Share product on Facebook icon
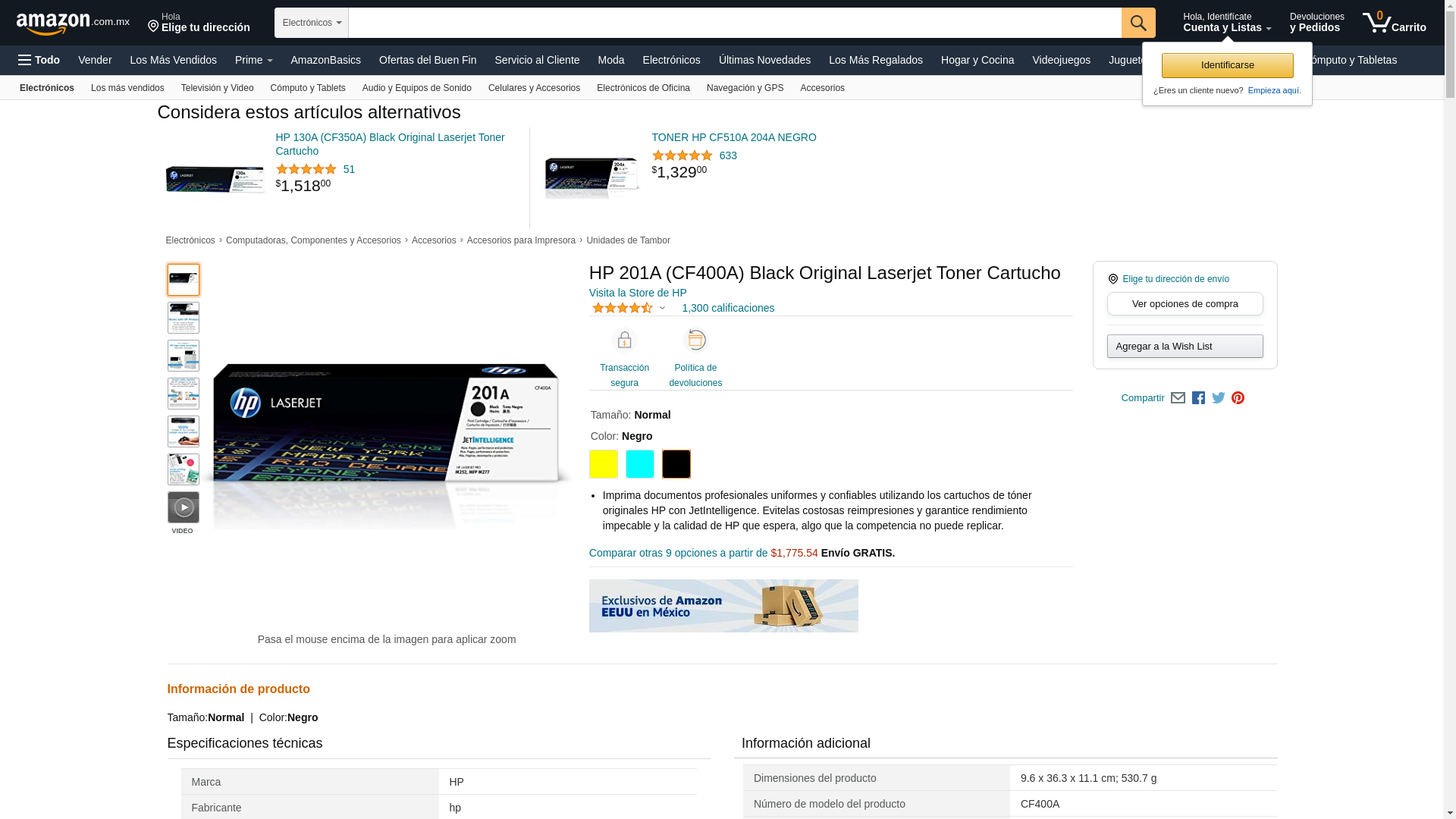The height and width of the screenshot is (819, 1456). point(1198,398)
